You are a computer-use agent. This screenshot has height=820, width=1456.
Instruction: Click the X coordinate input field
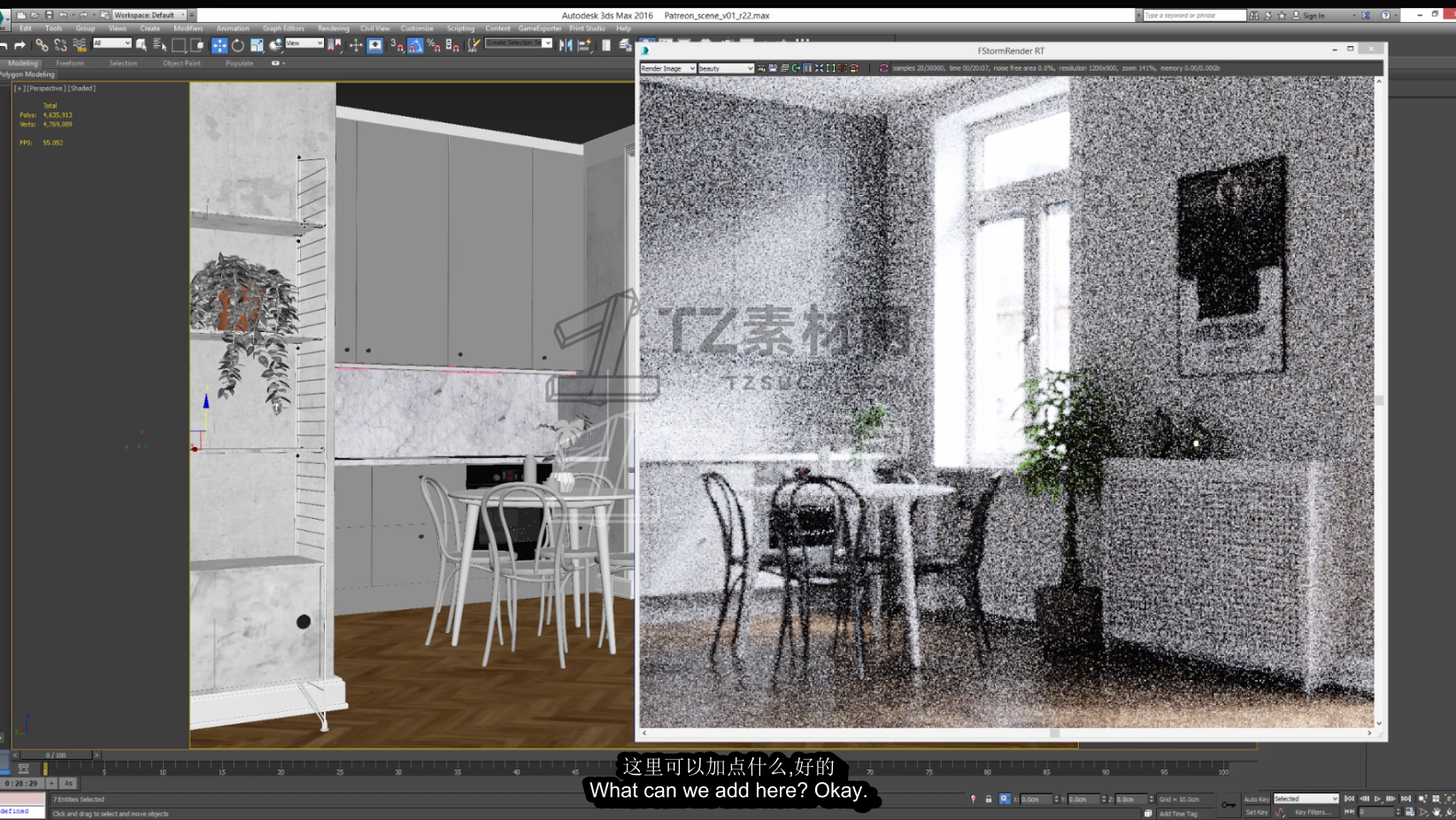1035,800
